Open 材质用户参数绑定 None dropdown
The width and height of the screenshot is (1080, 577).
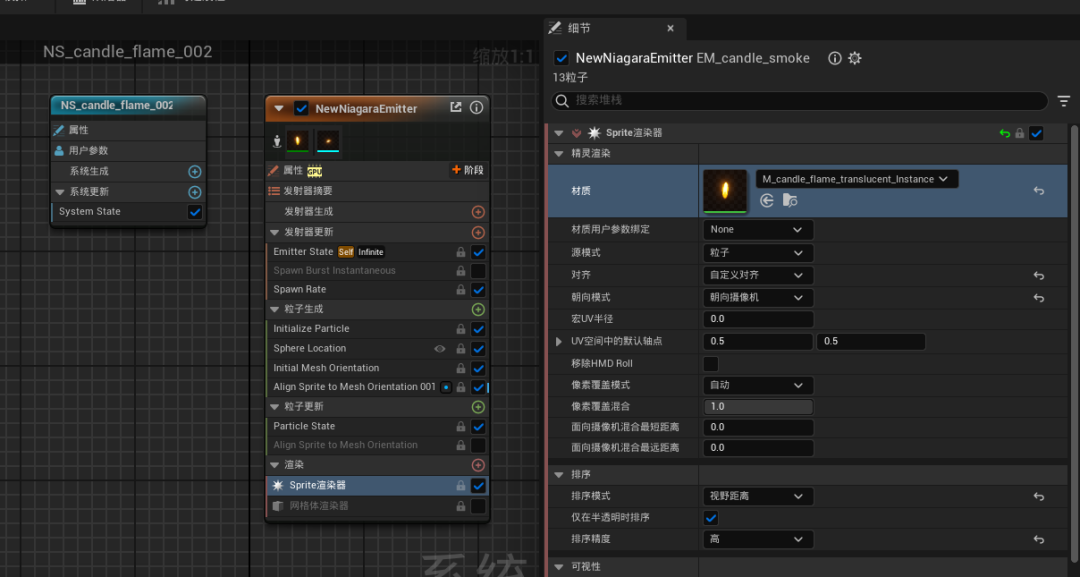(758, 229)
